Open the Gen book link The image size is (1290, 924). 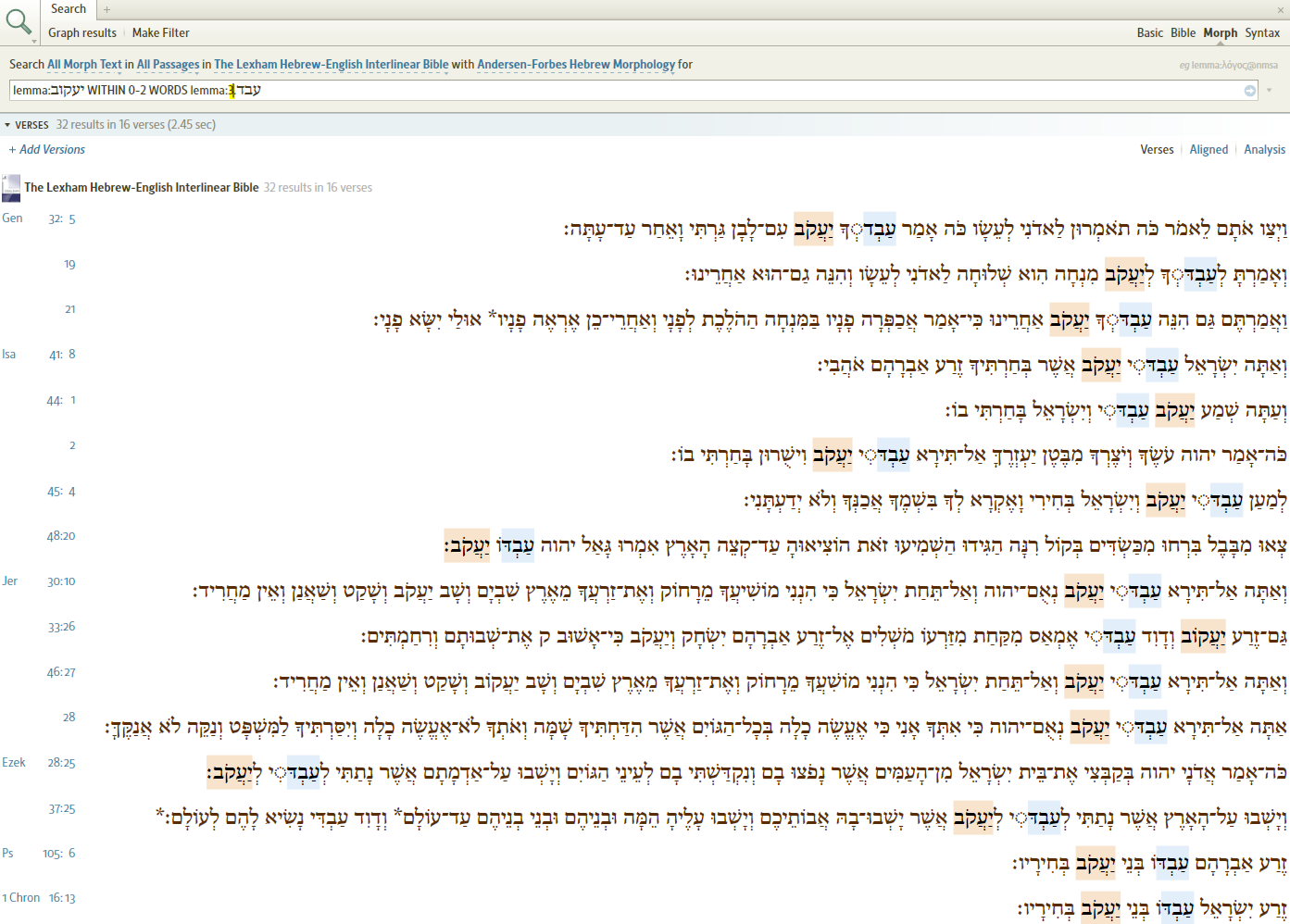(12, 219)
